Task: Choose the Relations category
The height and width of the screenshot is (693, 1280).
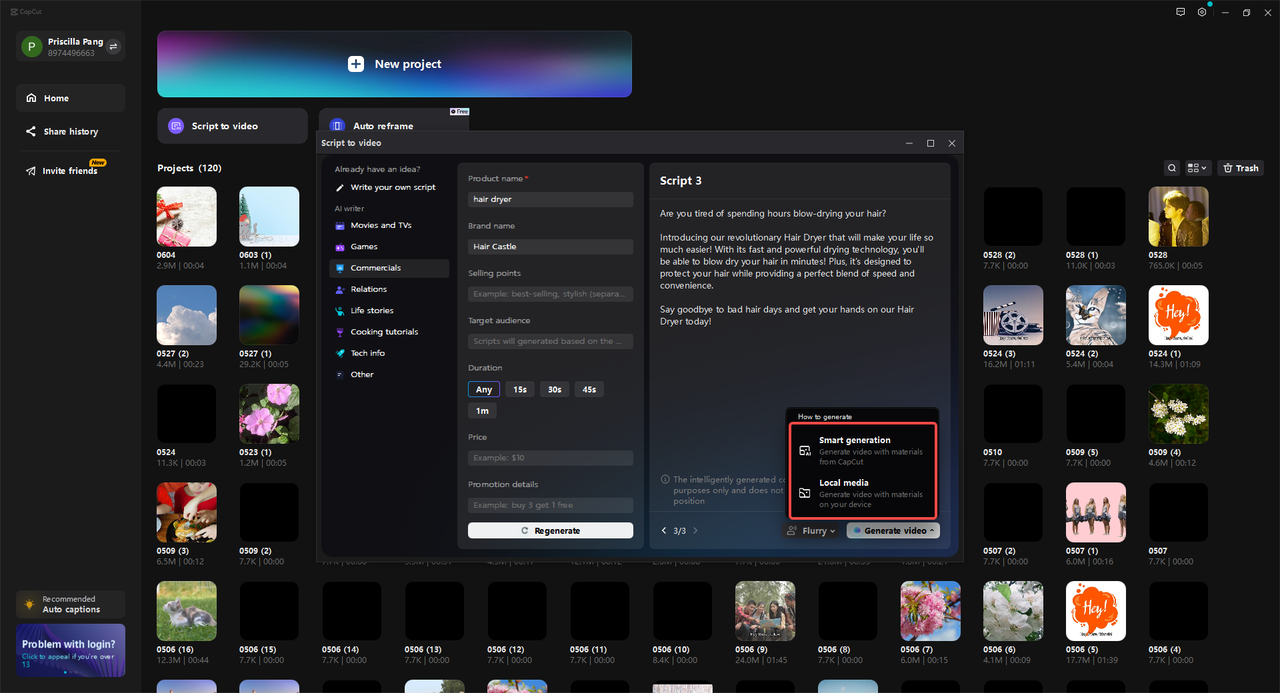Action: pyautogui.click(x=390, y=289)
